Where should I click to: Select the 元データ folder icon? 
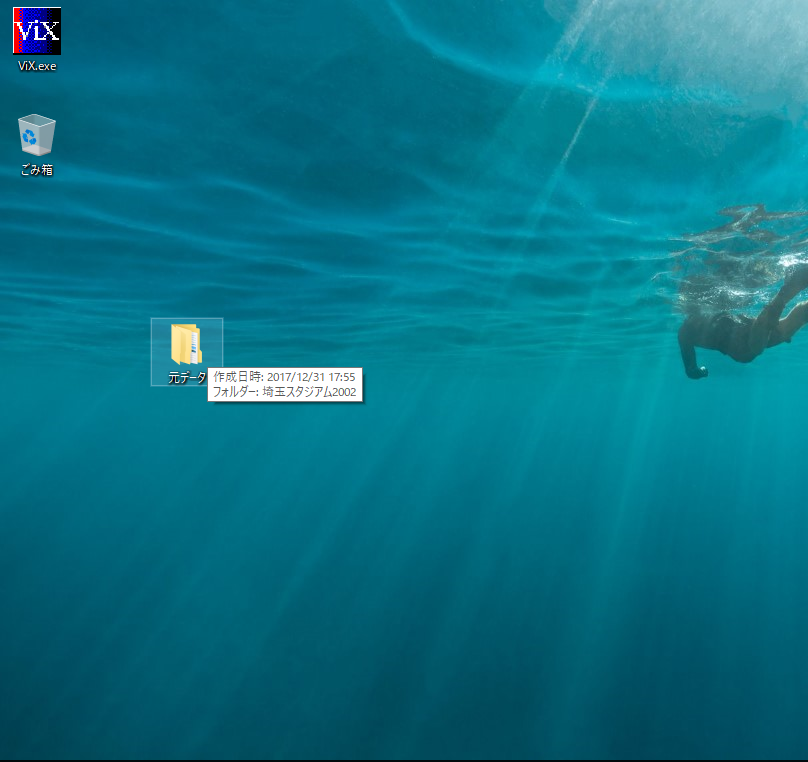187,344
